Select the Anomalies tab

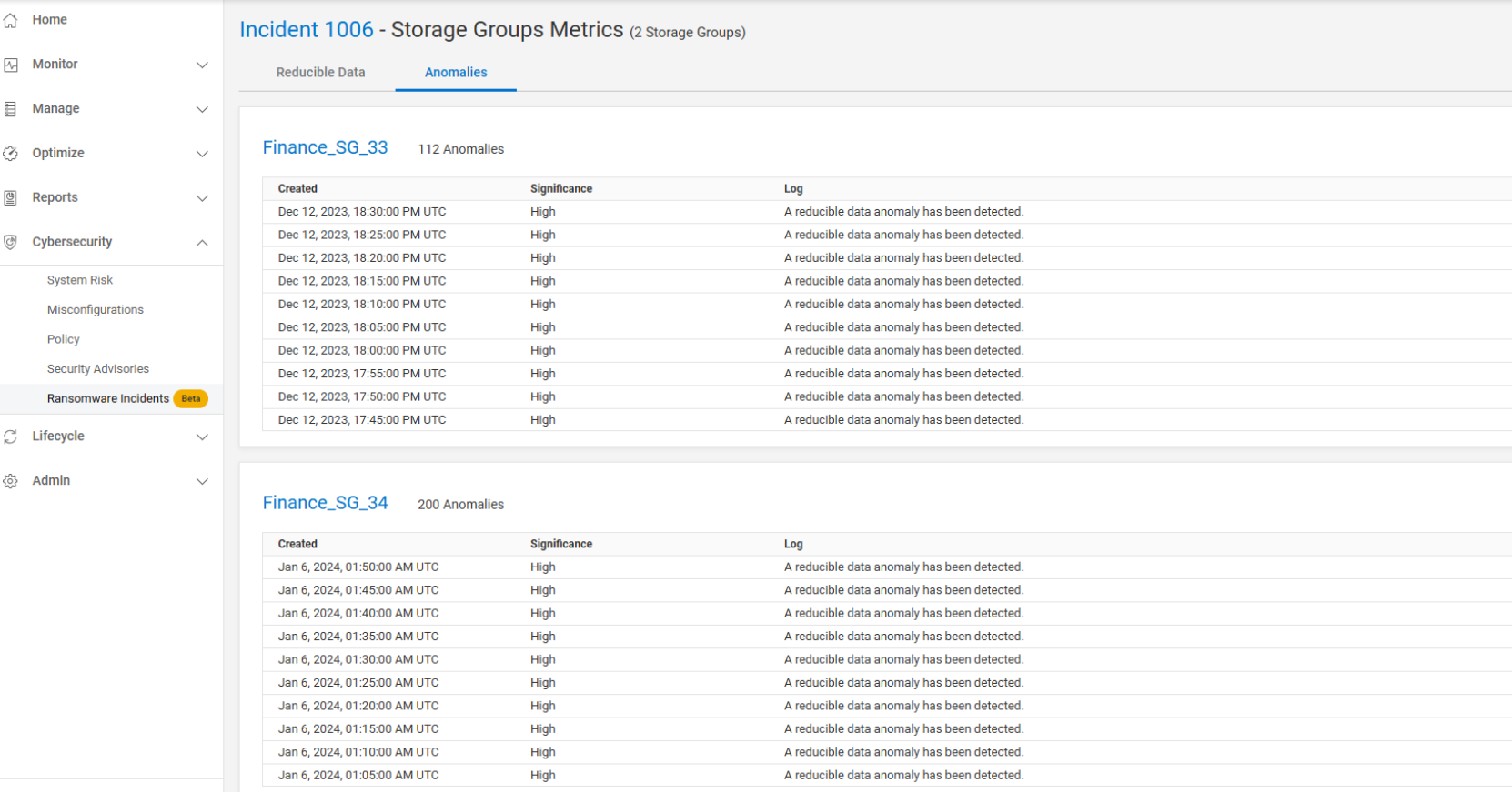[456, 73]
